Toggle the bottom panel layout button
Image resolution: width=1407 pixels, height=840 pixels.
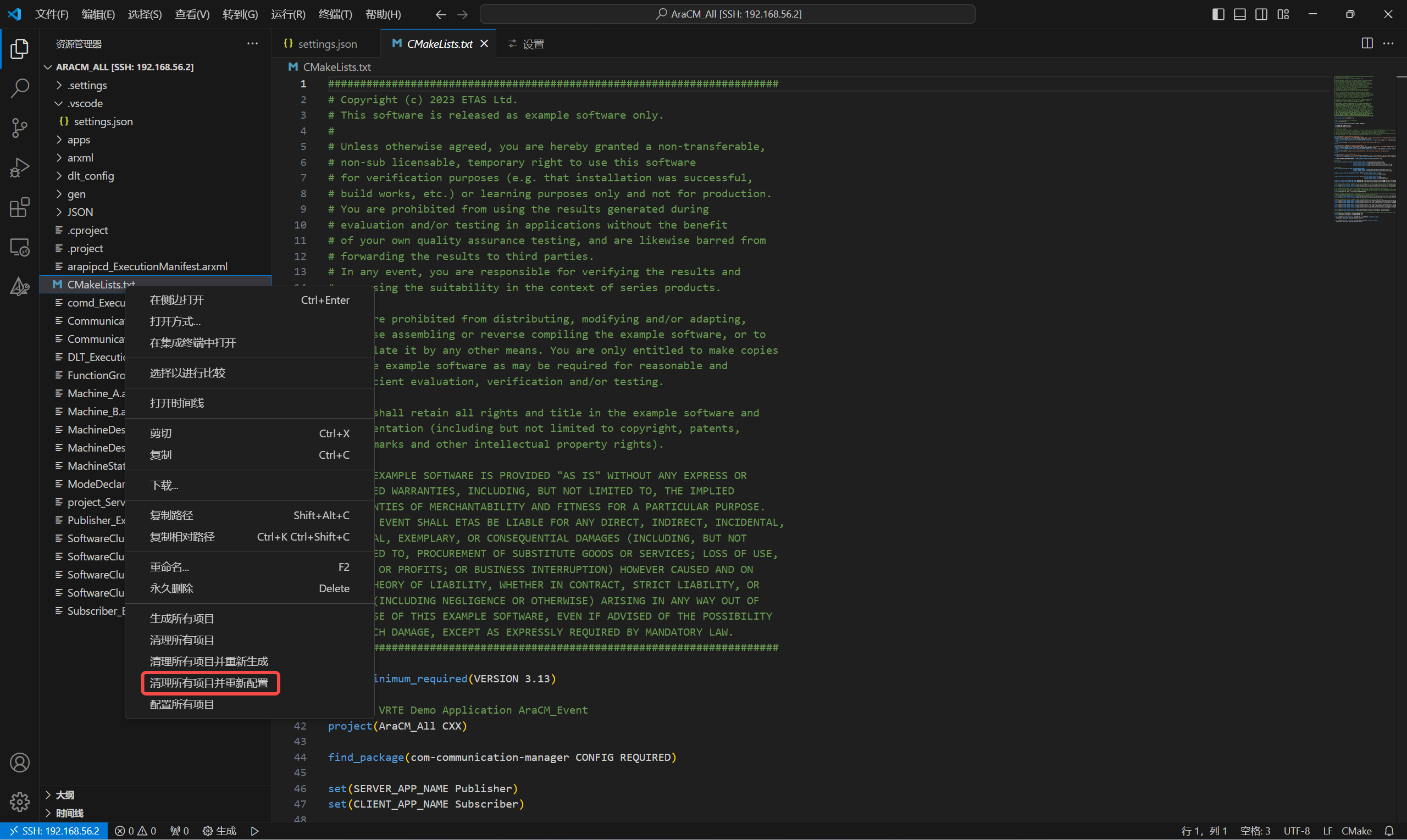pyautogui.click(x=1240, y=14)
